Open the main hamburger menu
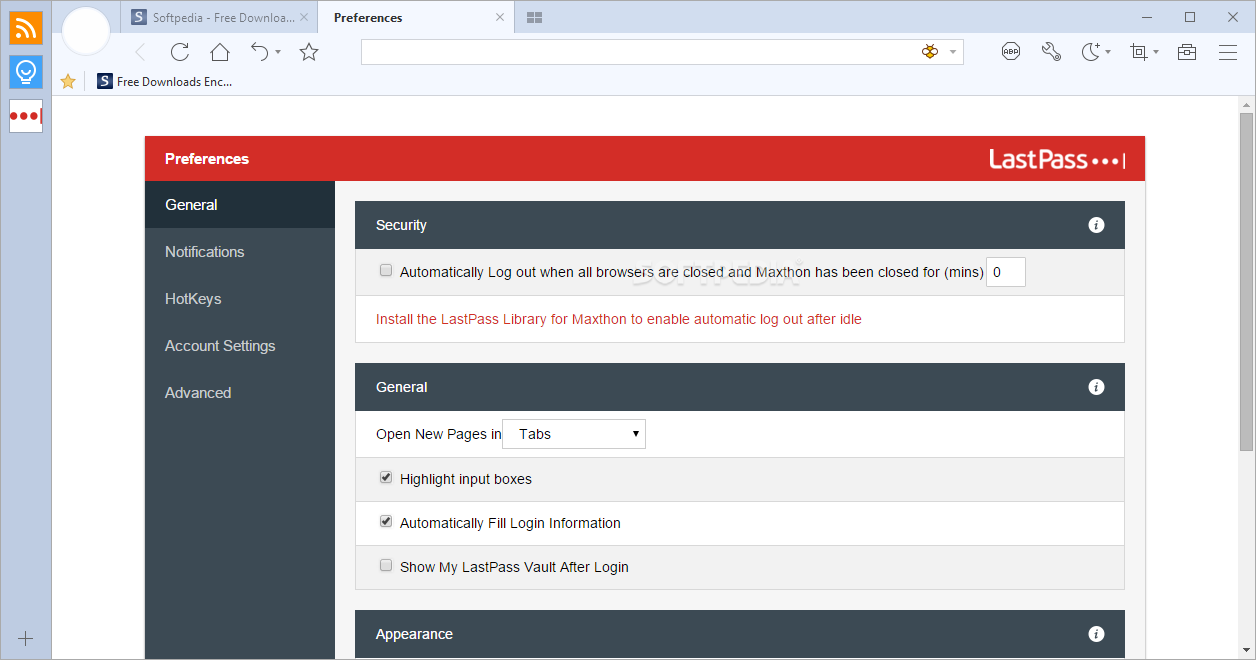 coord(1228,52)
